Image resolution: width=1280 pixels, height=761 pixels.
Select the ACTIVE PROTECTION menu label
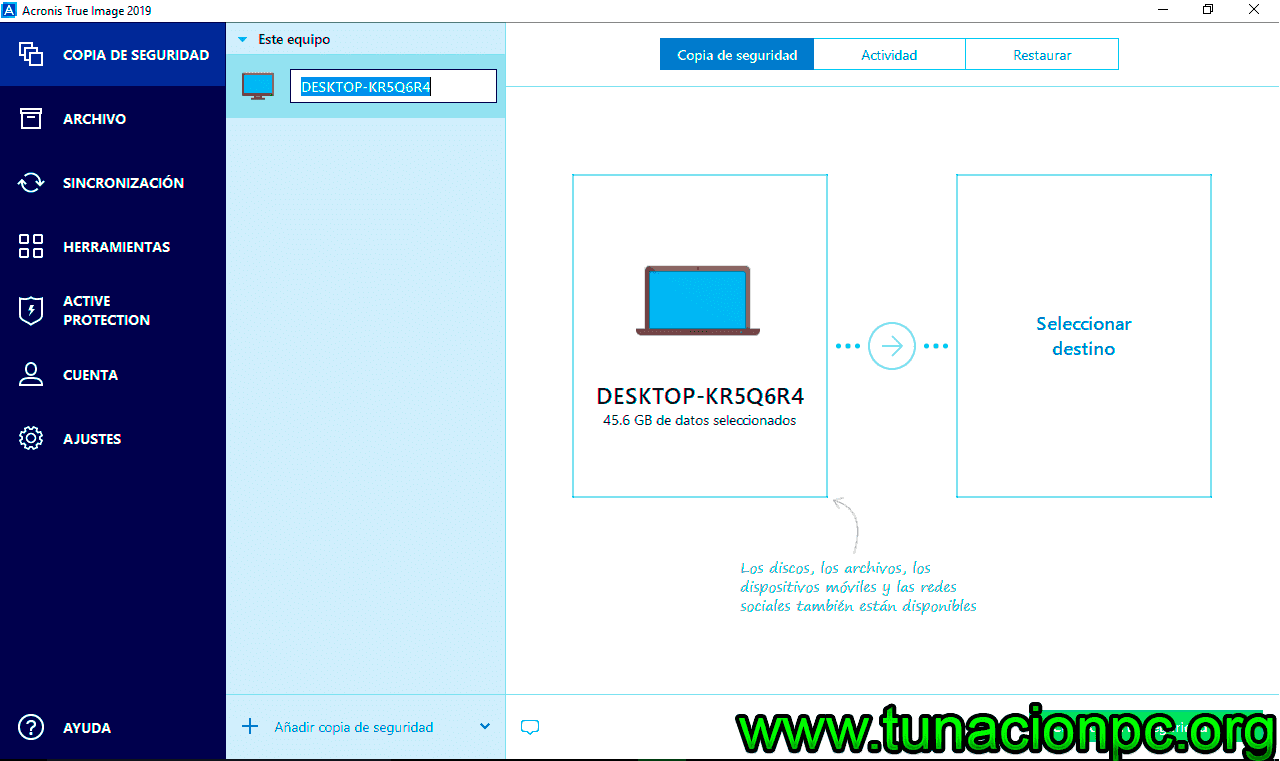106,311
